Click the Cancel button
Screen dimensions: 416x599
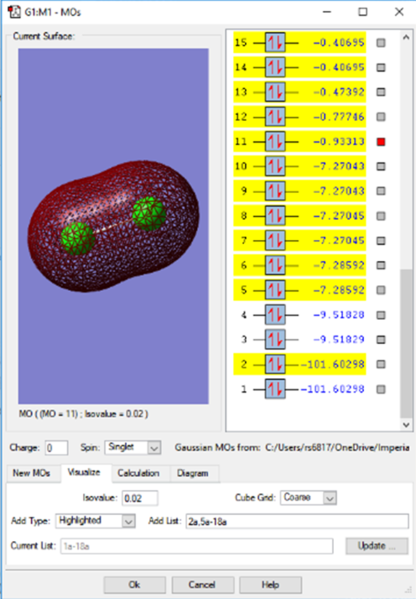[202, 585]
